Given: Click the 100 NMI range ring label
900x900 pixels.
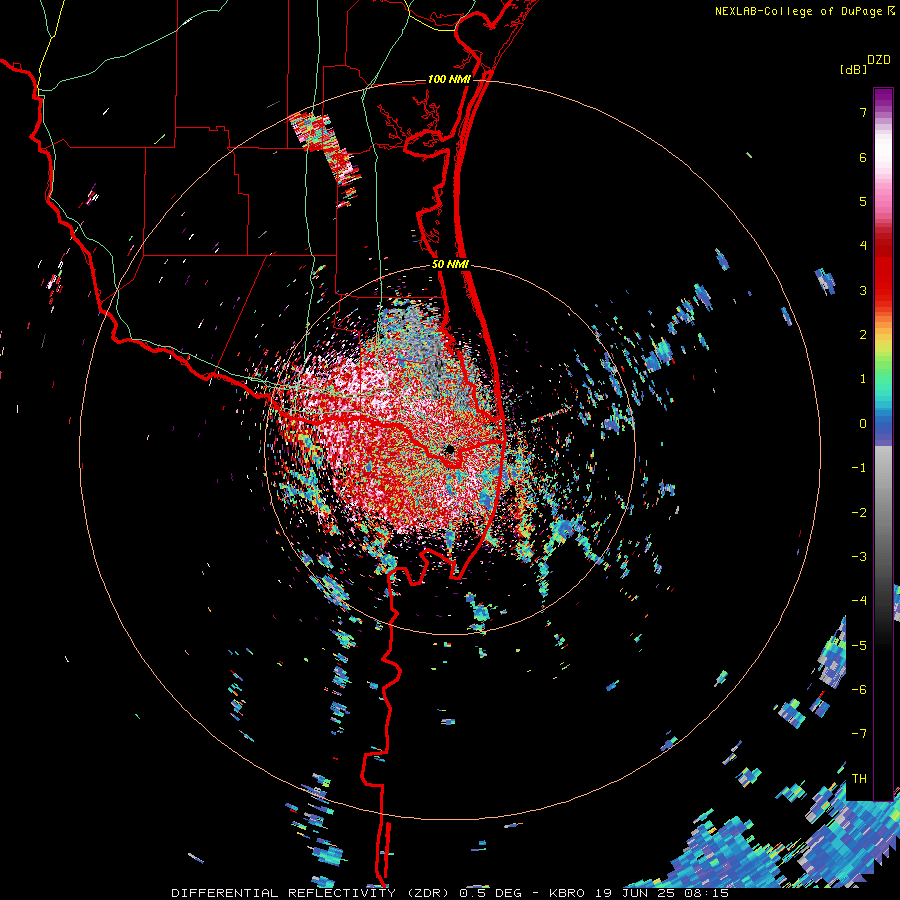Looking at the screenshot, I should point(449,79).
